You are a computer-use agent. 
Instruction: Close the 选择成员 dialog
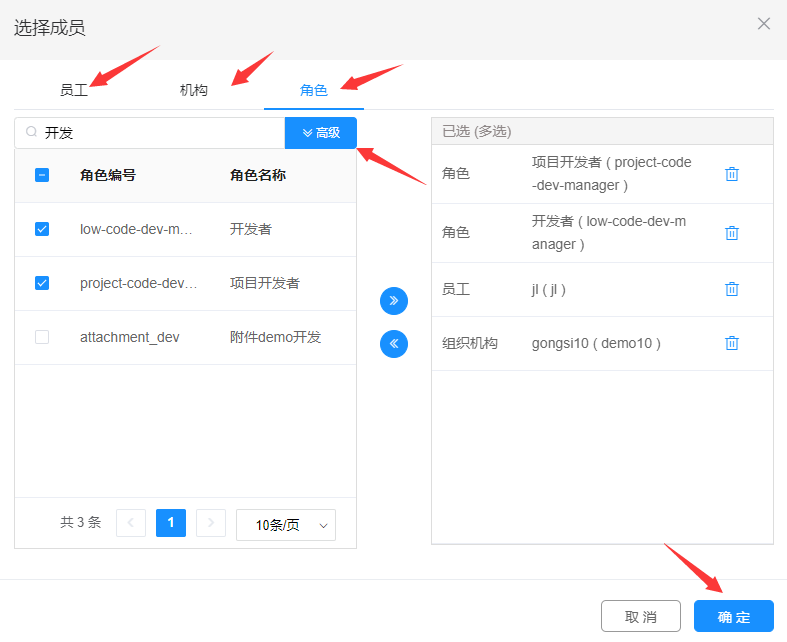pyautogui.click(x=764, y=24)
